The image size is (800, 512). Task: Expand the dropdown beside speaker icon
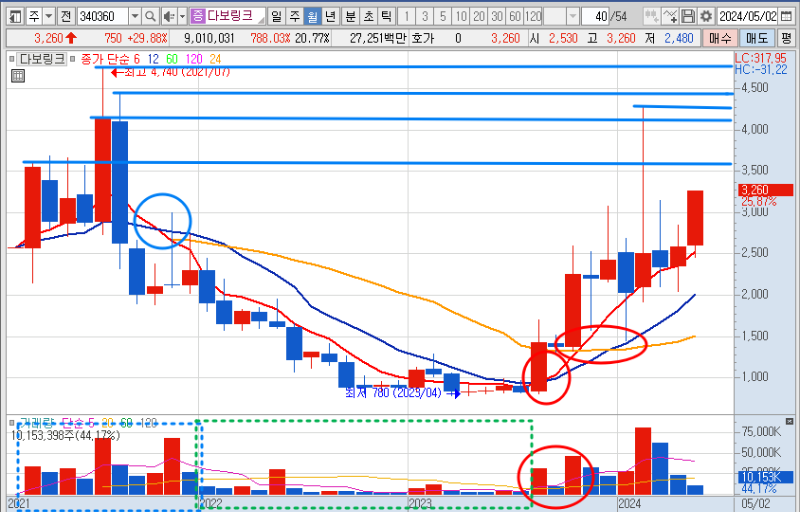[x=182, y=17]
